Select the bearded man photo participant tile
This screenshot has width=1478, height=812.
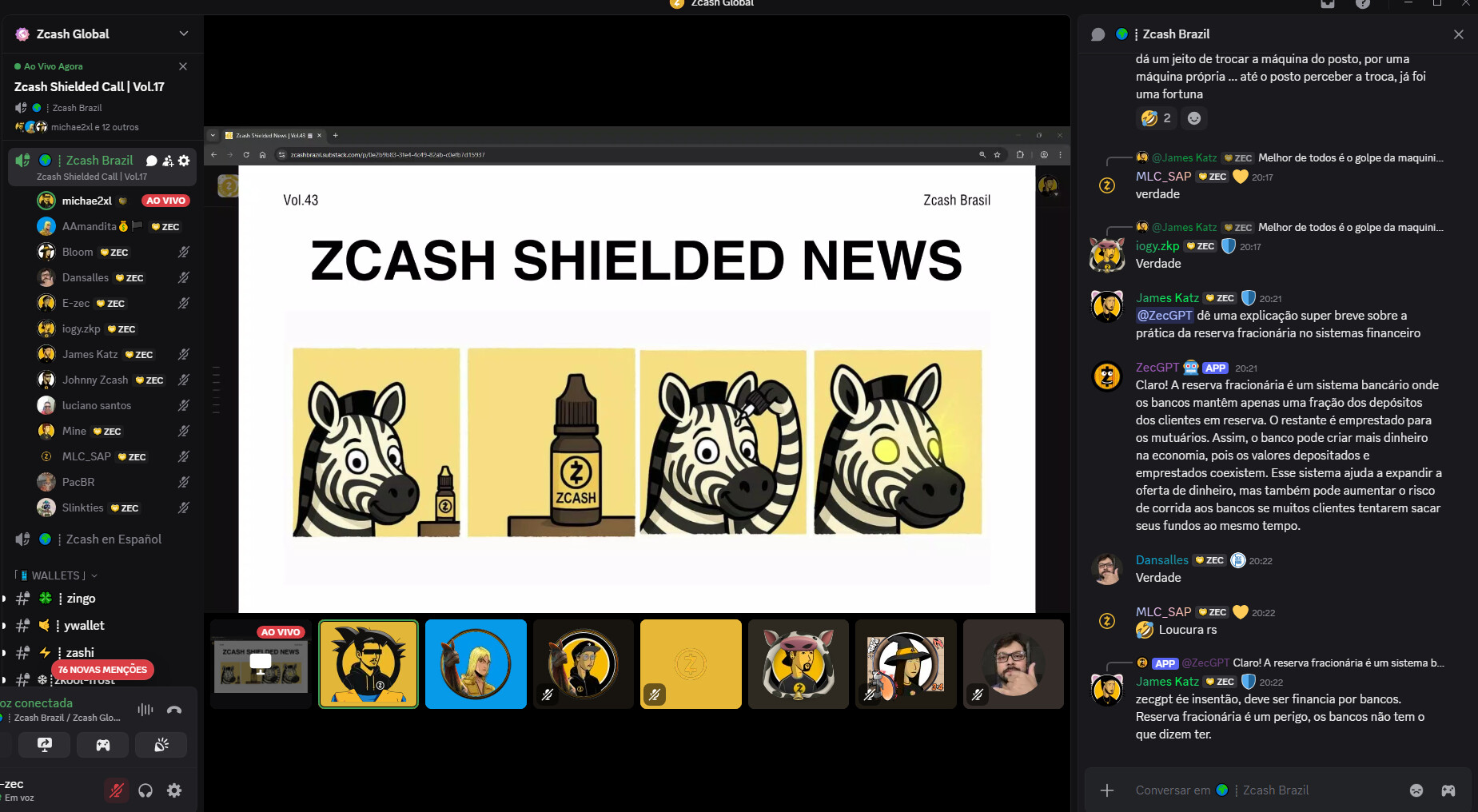pos(1014,664)
